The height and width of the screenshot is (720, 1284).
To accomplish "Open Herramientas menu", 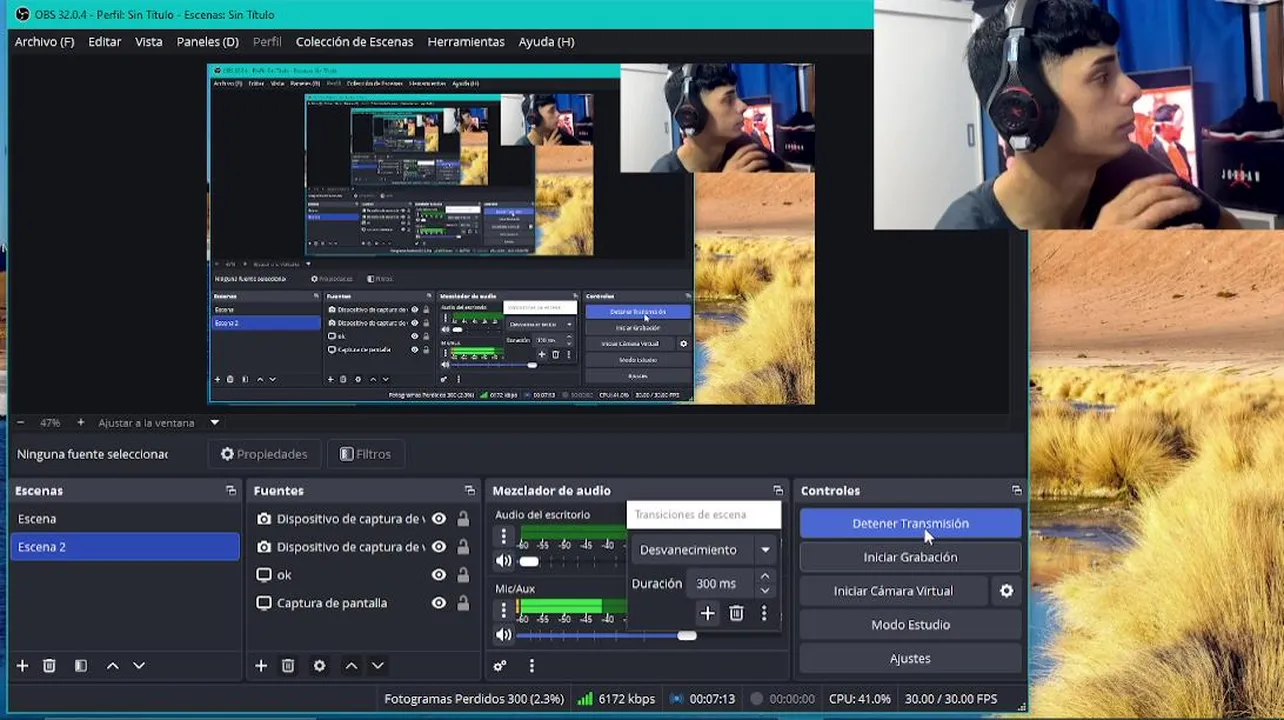I will [x=465, y=42].
